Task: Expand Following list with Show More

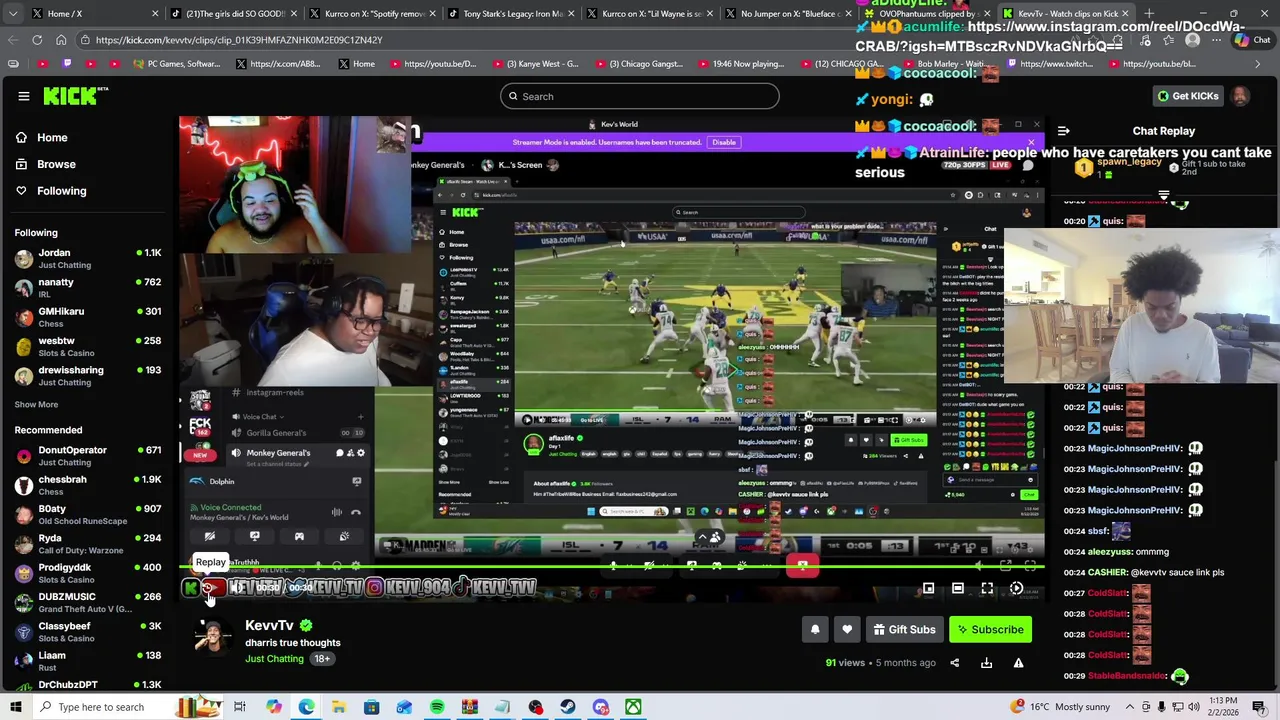Action: [x=36, y=404]
